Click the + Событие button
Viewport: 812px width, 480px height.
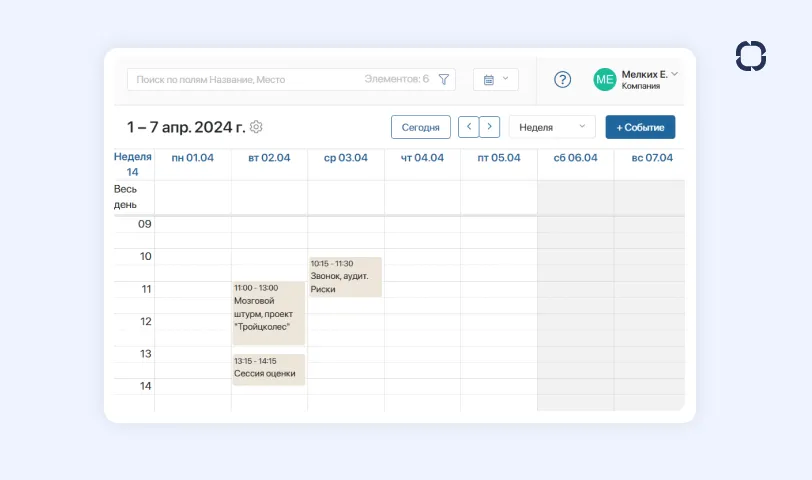coord(640,127)
